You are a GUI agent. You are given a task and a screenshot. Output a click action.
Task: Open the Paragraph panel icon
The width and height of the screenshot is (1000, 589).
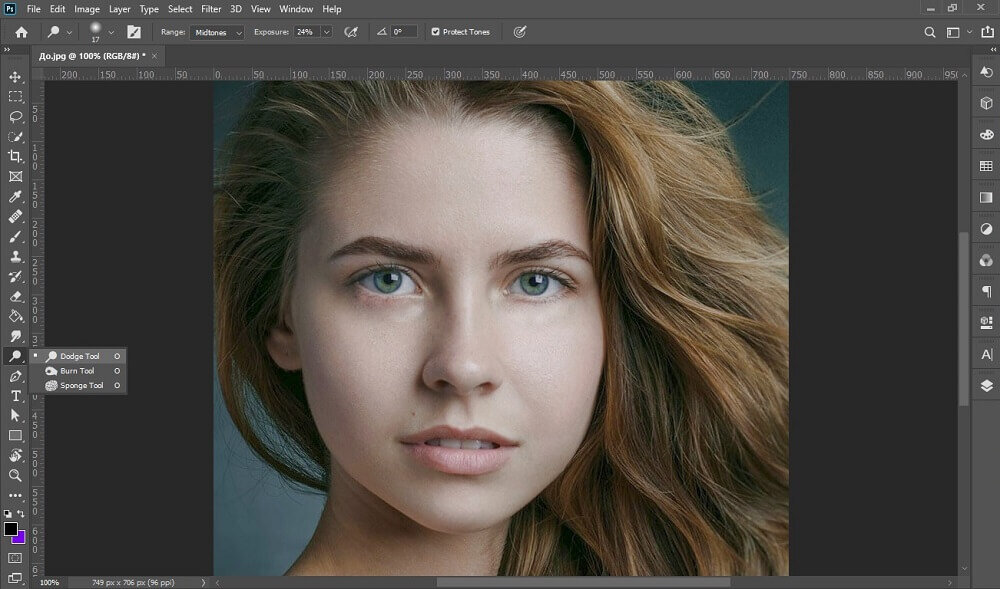(986, 292)
